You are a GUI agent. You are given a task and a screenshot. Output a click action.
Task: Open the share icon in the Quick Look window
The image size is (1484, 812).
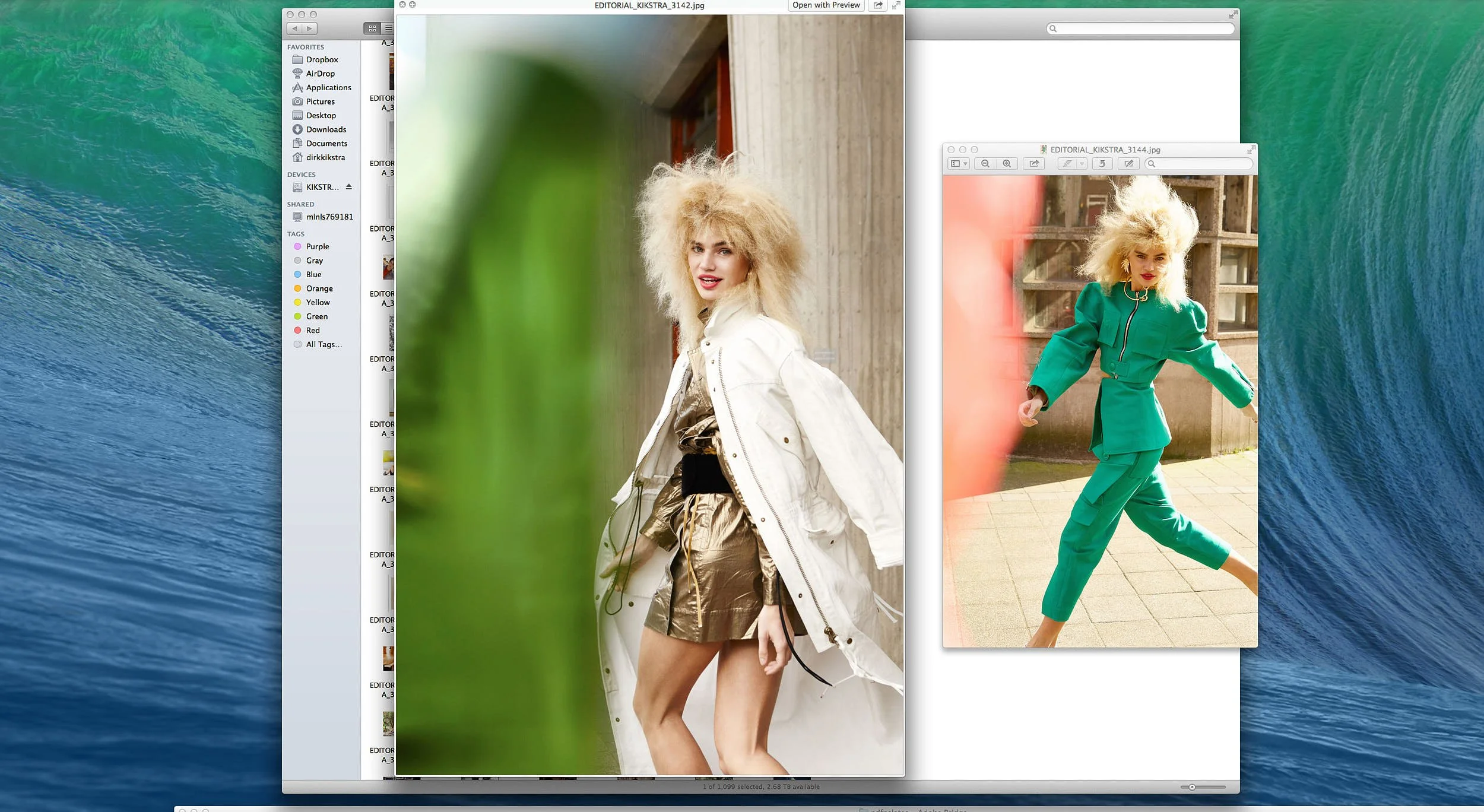pos(878,5)
